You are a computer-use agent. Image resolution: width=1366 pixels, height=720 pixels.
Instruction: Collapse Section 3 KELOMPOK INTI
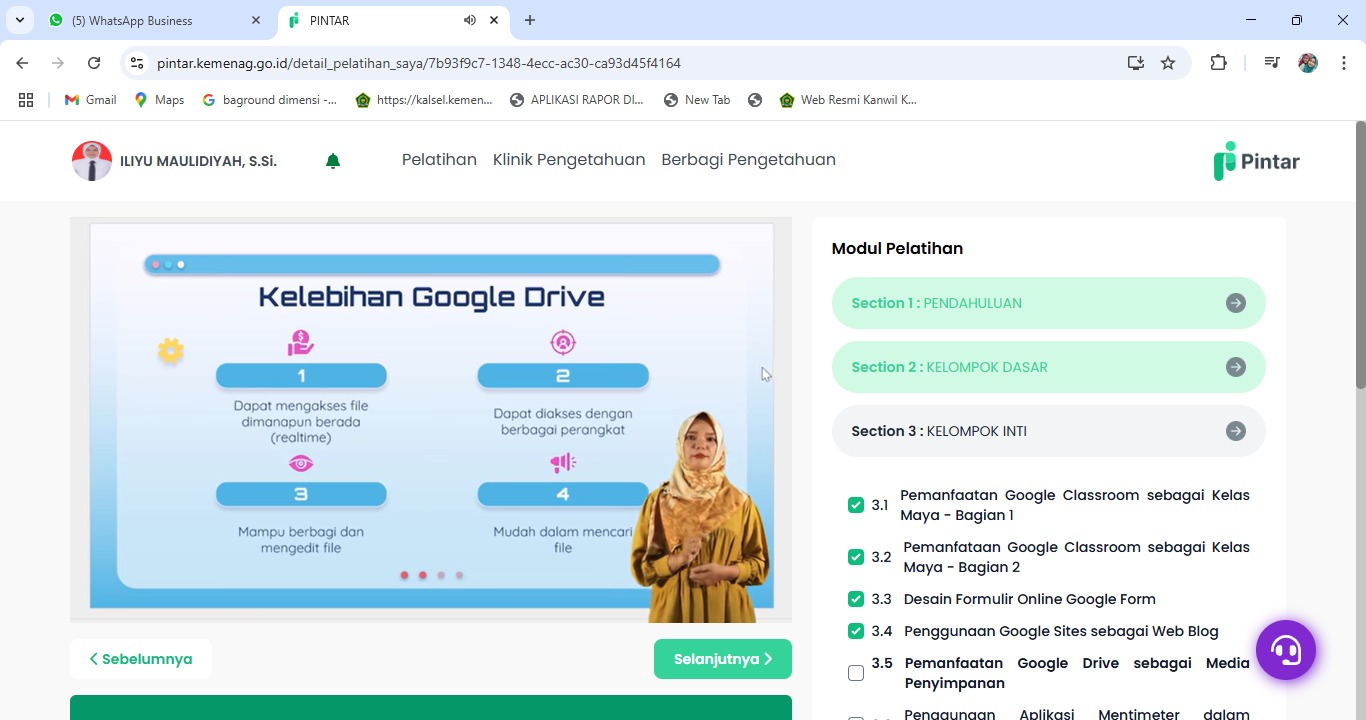tap(1048, 431)
